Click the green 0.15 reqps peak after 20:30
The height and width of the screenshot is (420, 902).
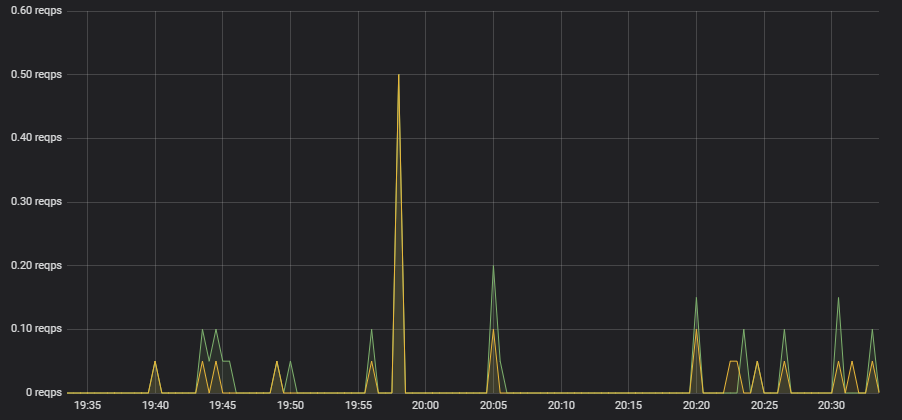click(838, 298)
